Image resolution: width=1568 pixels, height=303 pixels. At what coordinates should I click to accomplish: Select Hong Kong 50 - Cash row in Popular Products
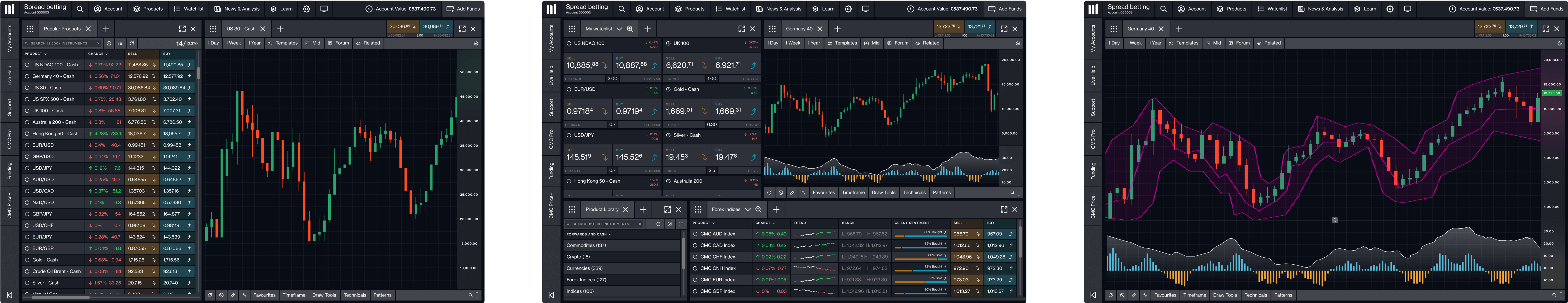click(x=108, y=133)
